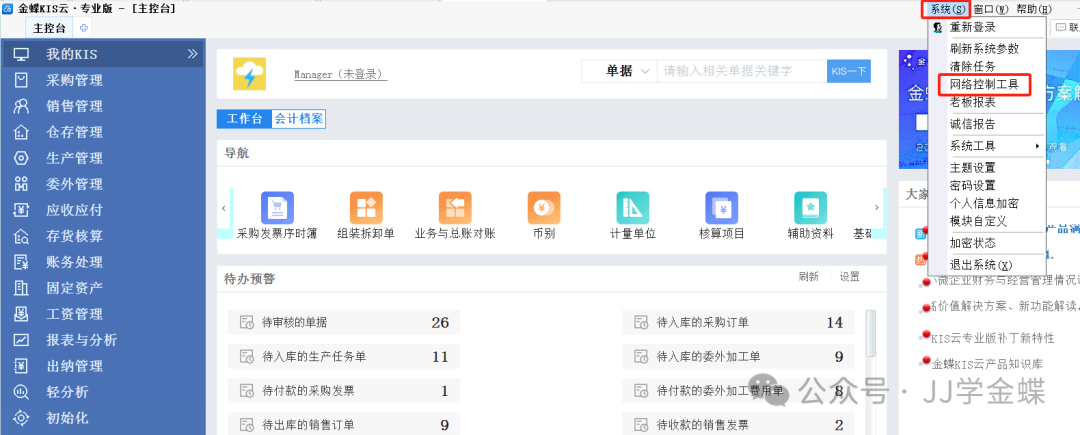Viewport: 1080px width, 435px height.
Task: Open the 采购发票序时簿 navigation icon
Action: [277, 208]
